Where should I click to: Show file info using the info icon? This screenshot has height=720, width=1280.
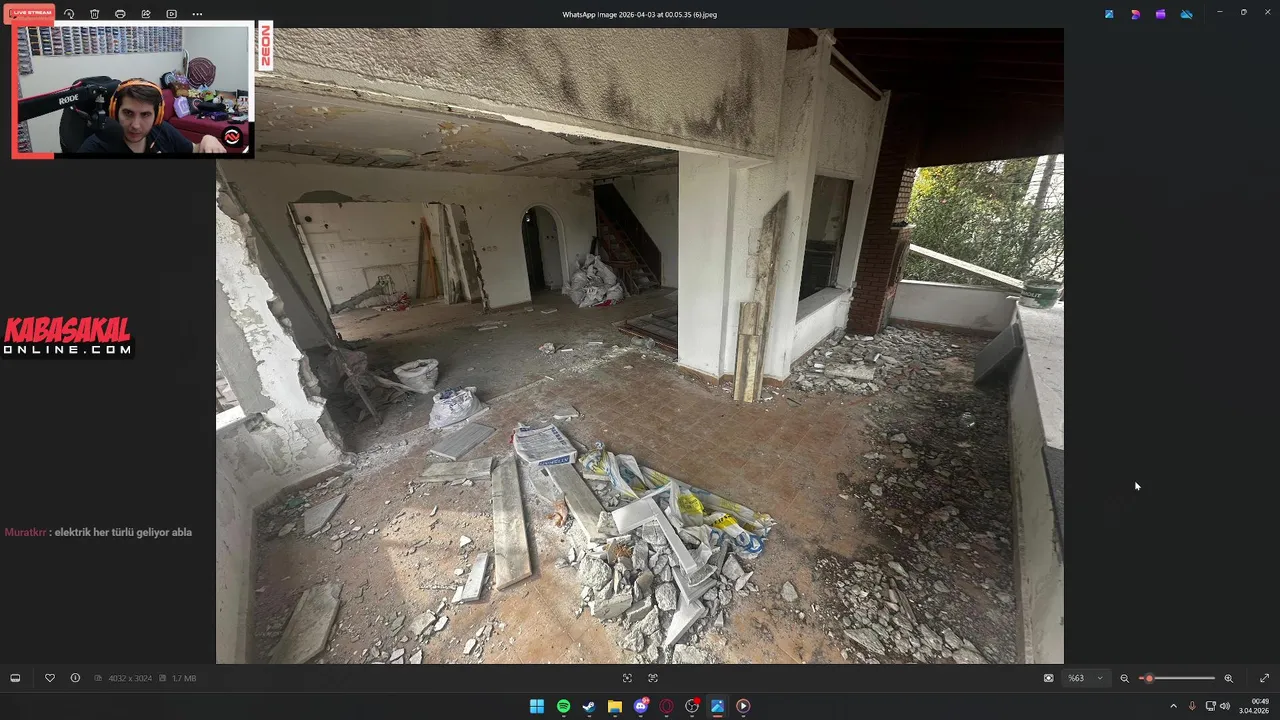click(75, 678)
